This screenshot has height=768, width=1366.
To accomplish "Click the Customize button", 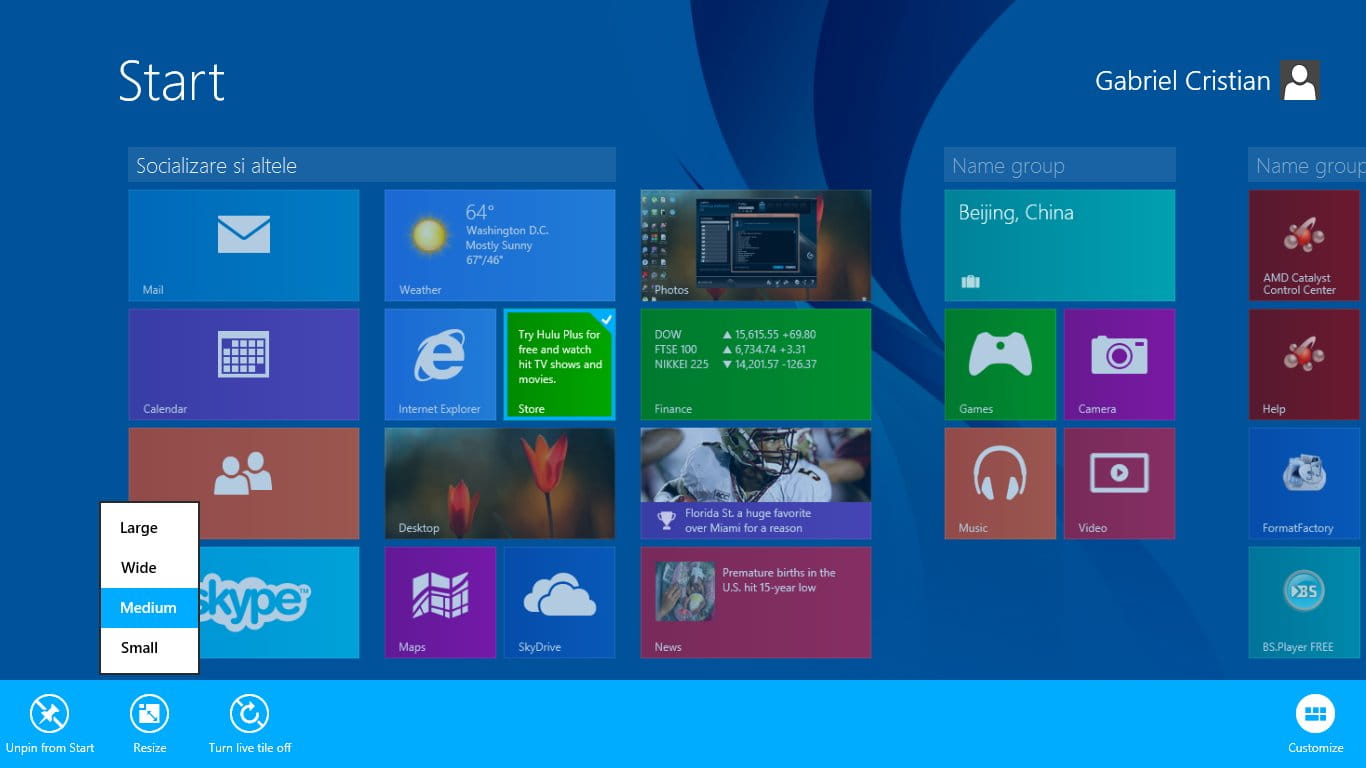I will 1316,724.
